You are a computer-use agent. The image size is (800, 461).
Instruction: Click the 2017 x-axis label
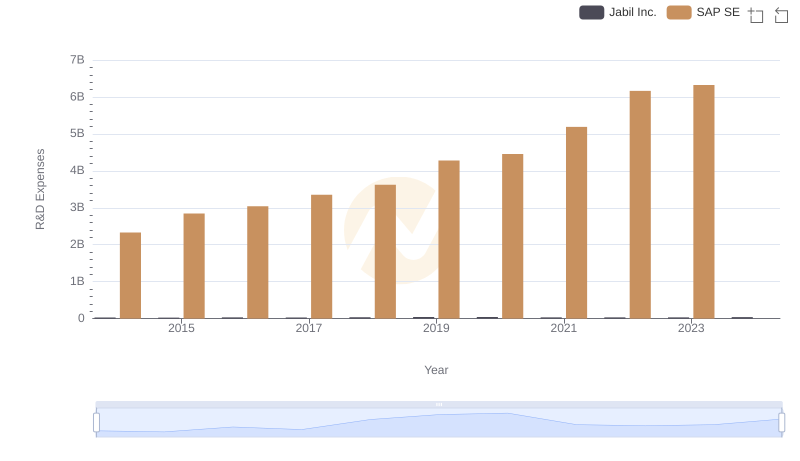click(309, 328)
